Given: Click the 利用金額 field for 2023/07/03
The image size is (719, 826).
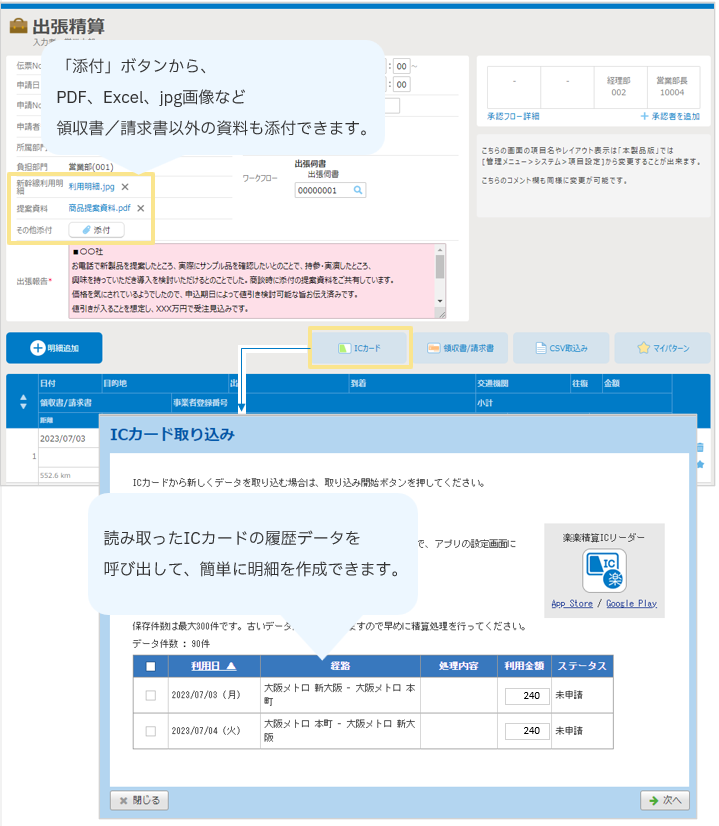Looking at the screenshot, I should click(527, 696).
